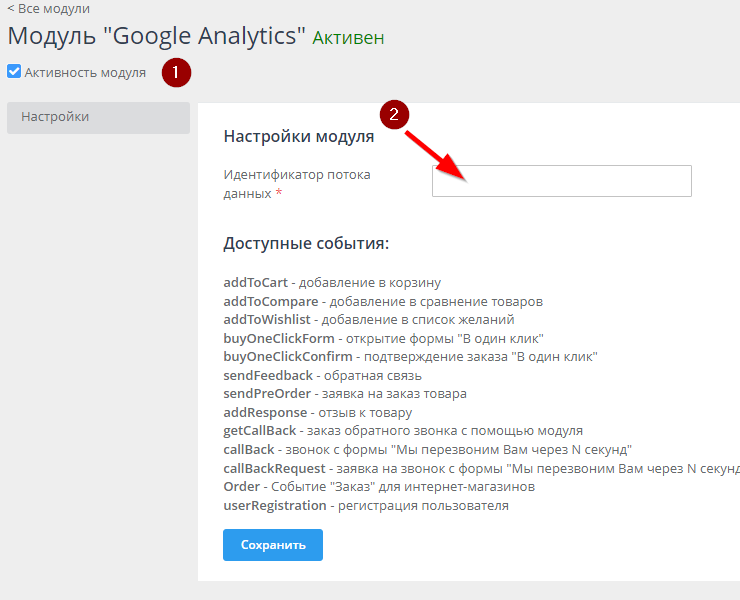
Task: Click the Order event name
Action: [242, 487]
